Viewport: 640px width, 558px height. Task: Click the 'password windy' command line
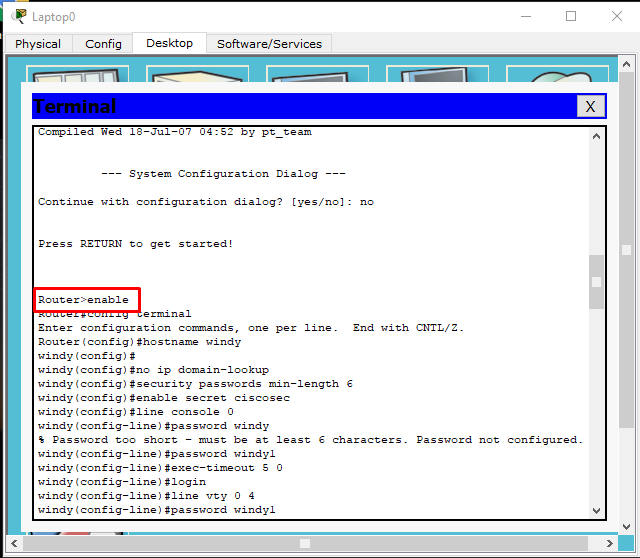153,426
